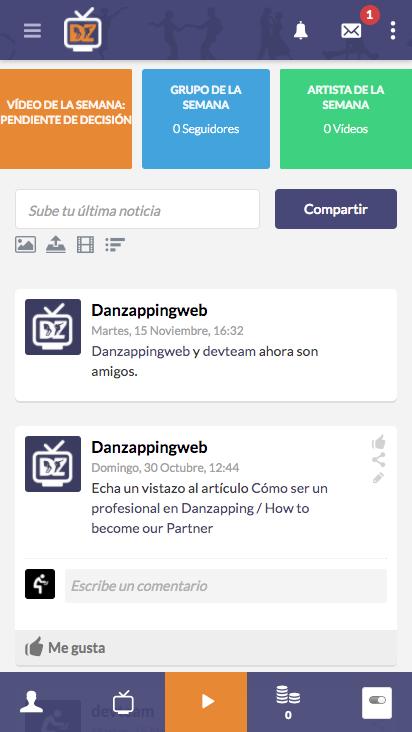Like post with thumbs-up side icon
The image size is (412, 732).
(x=379, y=442)
